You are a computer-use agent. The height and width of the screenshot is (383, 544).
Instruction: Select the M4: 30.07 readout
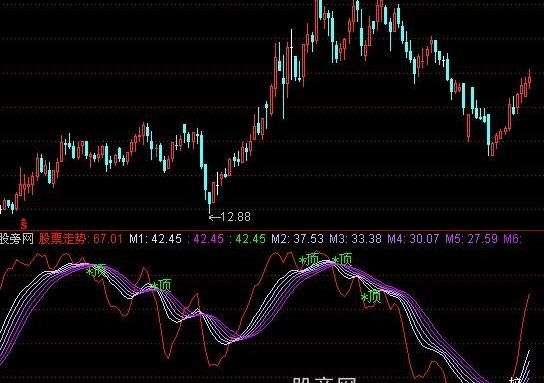[x=413, y=239]
